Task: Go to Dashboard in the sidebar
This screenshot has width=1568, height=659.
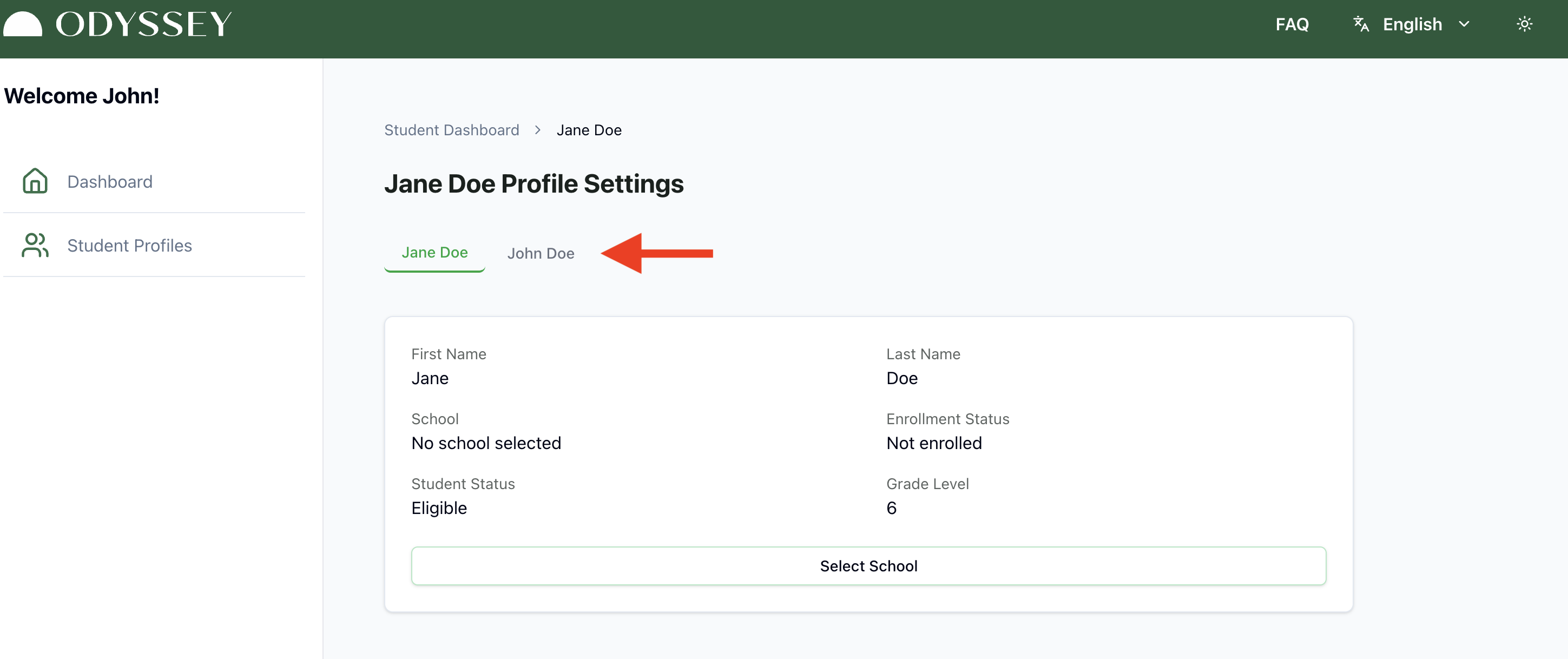Action: click(x=109, y=181)
